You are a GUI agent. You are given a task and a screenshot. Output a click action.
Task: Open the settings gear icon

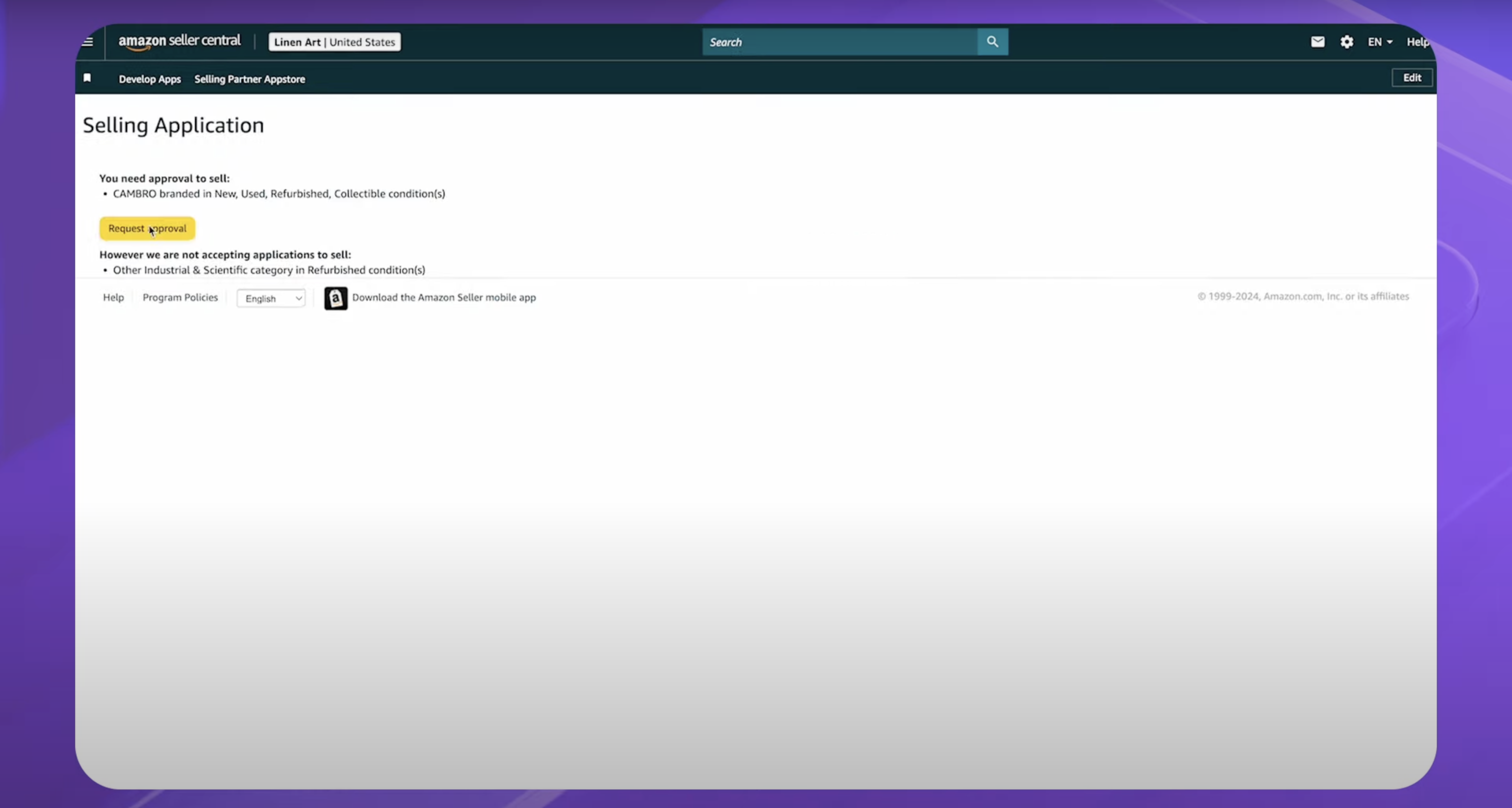[x=1346, y=41]
